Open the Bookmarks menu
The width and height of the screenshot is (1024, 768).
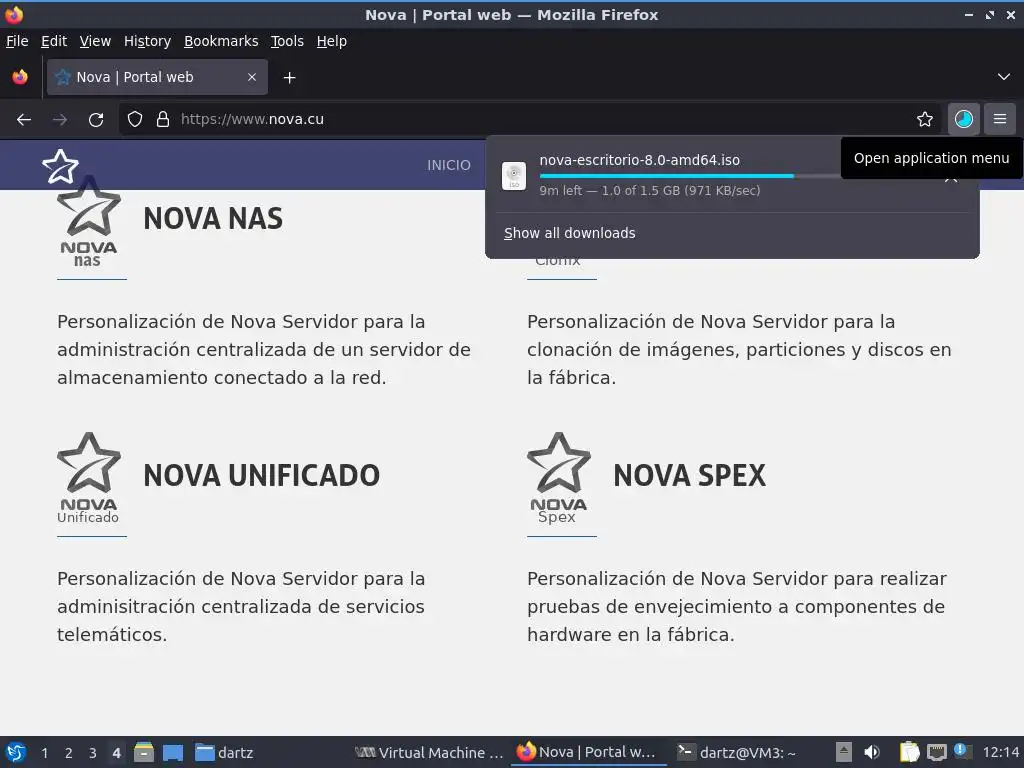click(221, 41)
